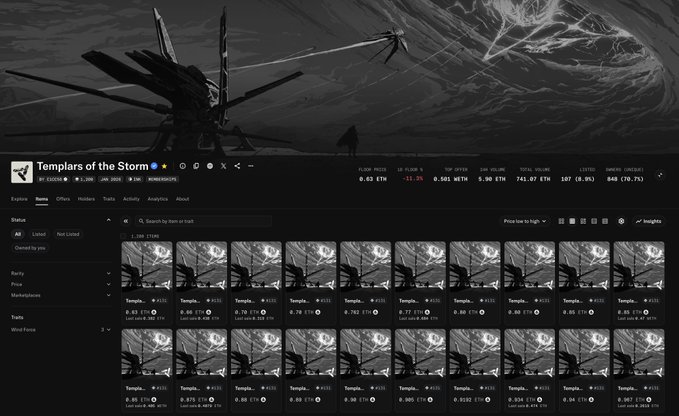Click the 24h volume value 5.90 ETH
Screen dimensions: 679x416
(x=492, y=179)
